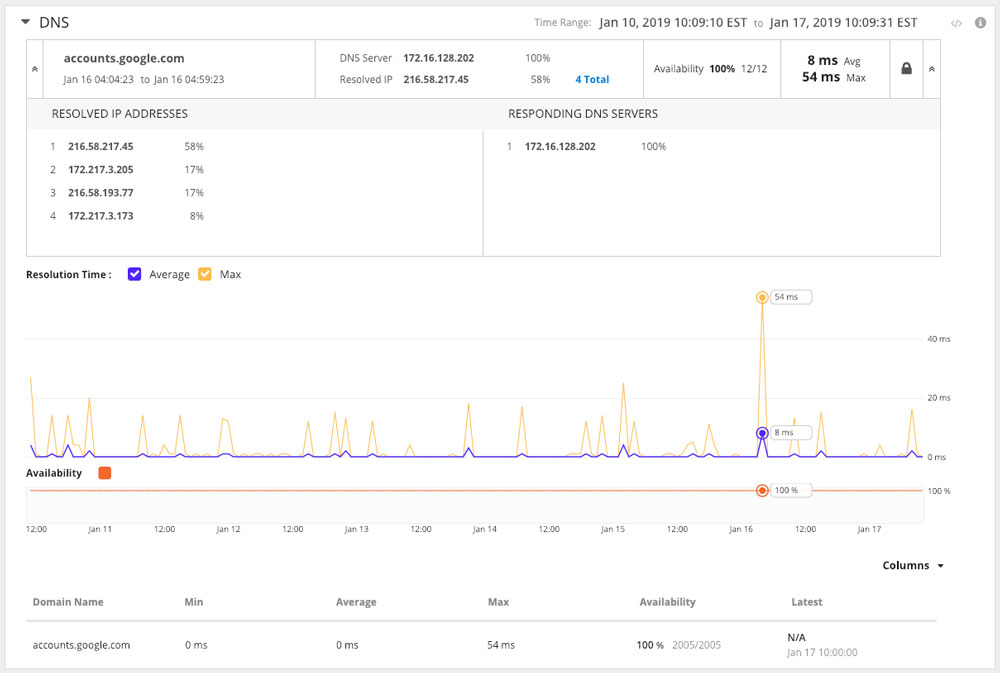The image size is (1000, 673).
Task: Click the 2005/2005 availability count
Action: 696,645
